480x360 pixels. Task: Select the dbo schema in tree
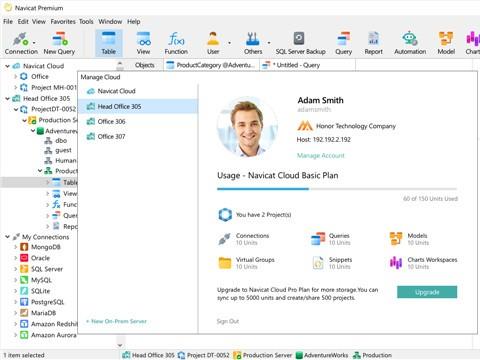pyautogui.click(x=56, y=141)
